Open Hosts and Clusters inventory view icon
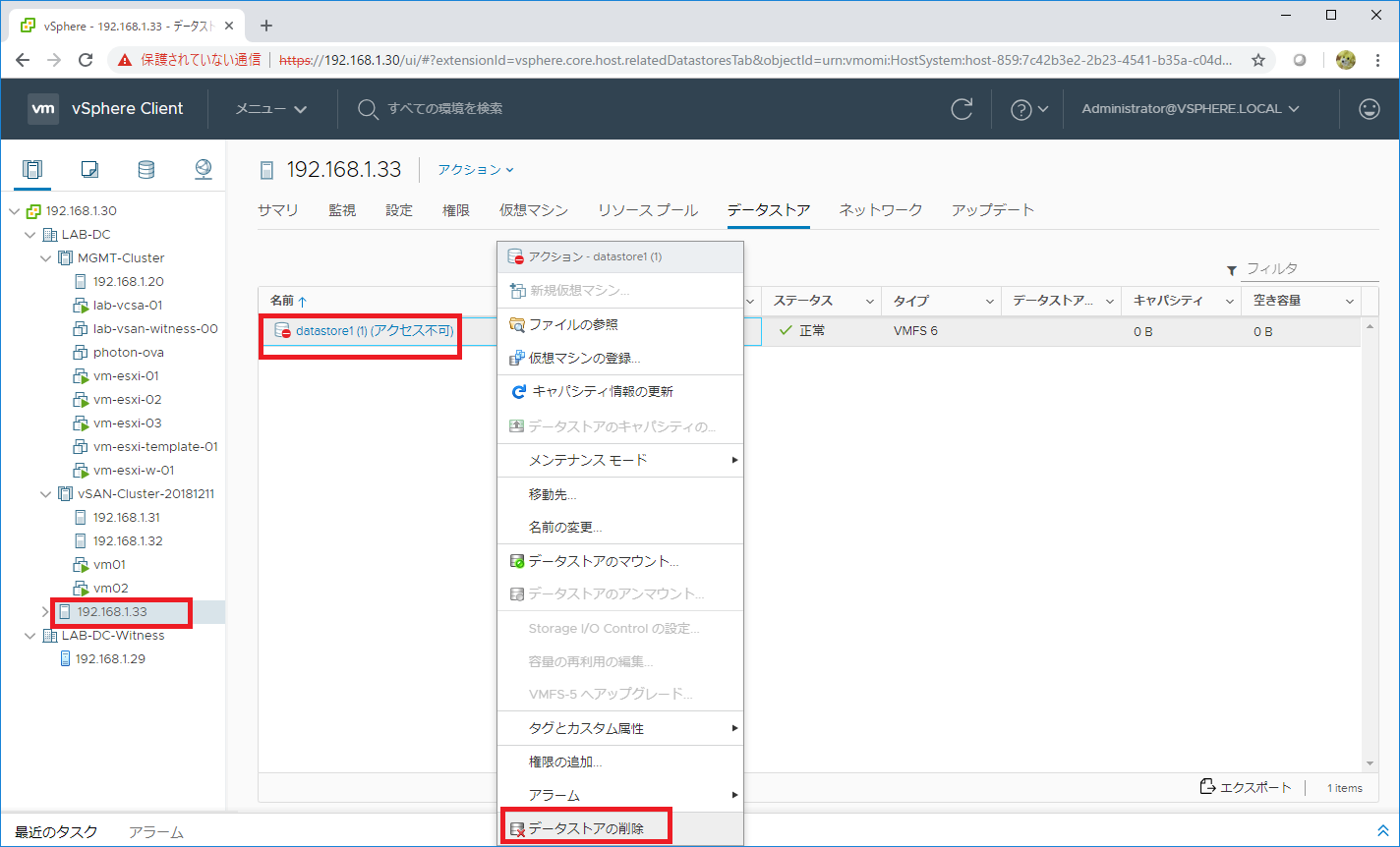 [x=32, y=169]
